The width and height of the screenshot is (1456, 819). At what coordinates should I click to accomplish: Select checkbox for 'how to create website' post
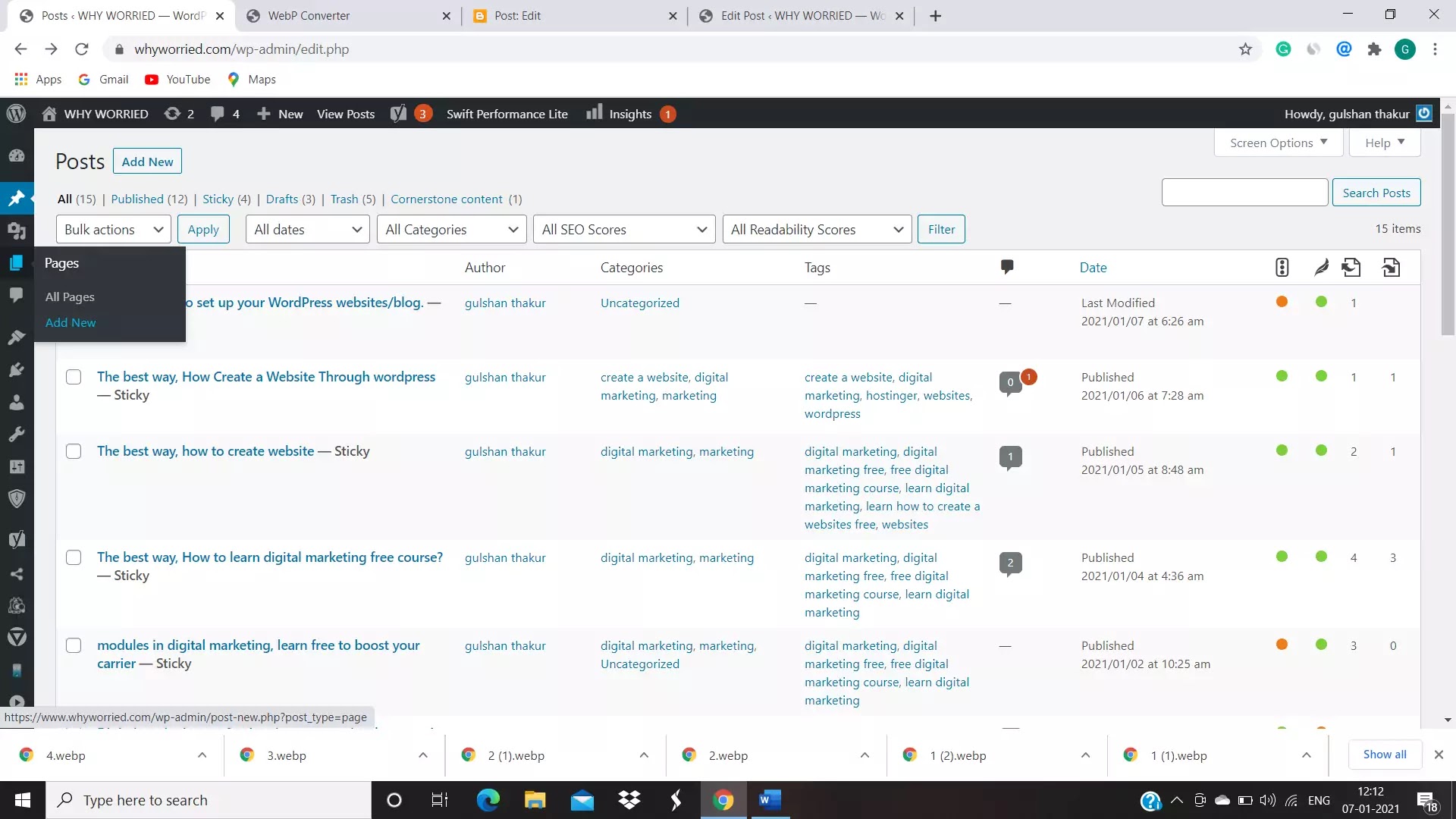74,451
